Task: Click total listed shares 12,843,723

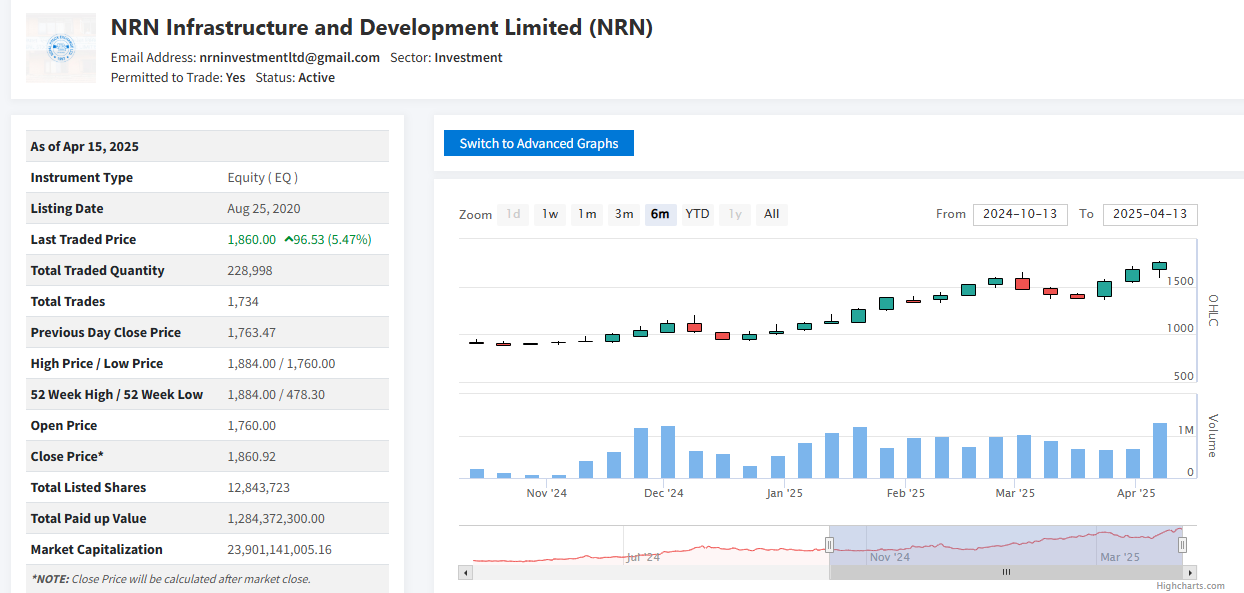Action: (x=261, y=487)
